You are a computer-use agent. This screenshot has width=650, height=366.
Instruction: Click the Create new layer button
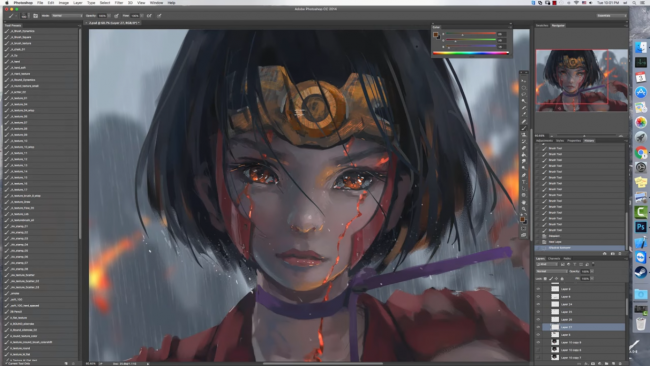coord(613,364)
